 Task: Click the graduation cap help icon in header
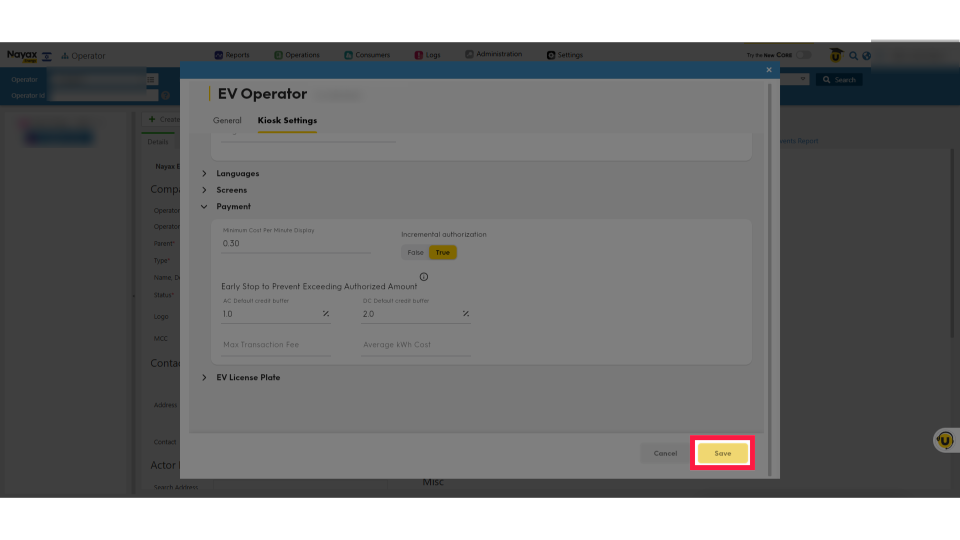click(x=835, y=55)
